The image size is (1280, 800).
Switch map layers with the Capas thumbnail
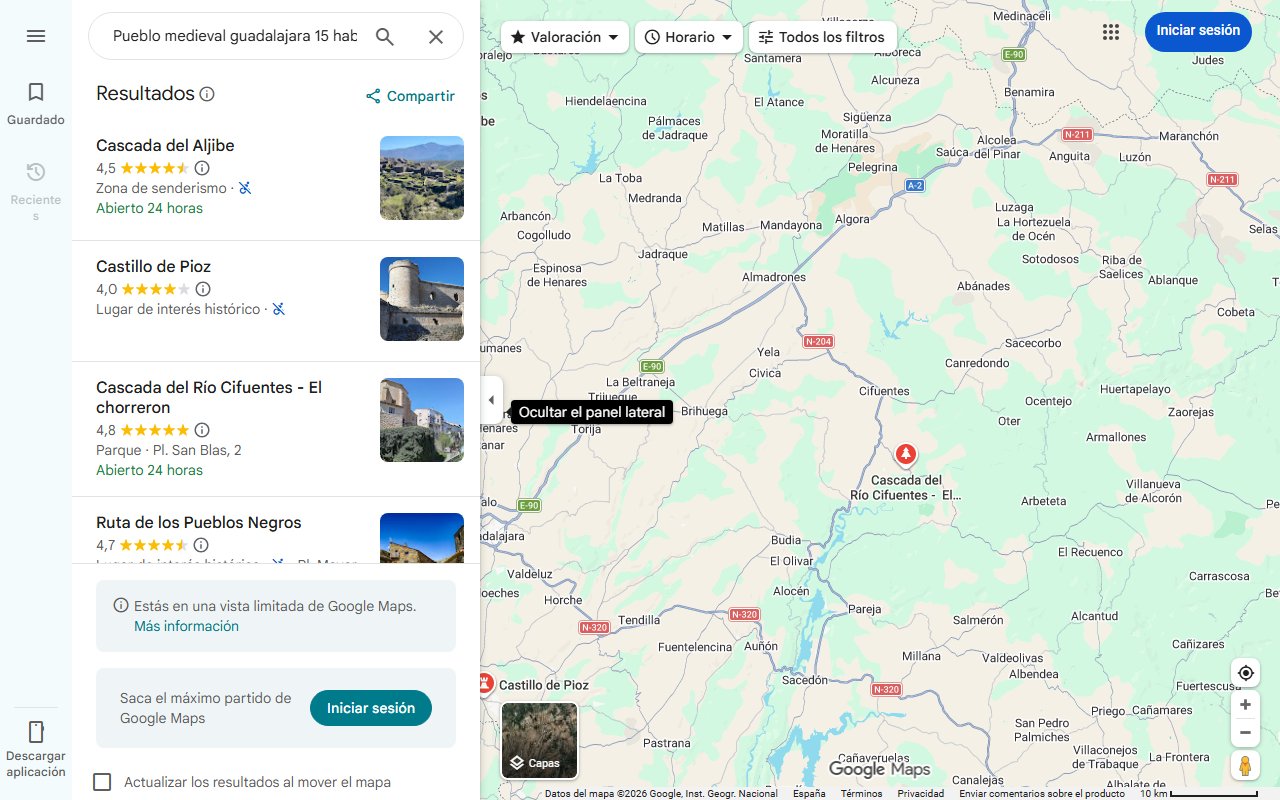(x=539, y=740)
